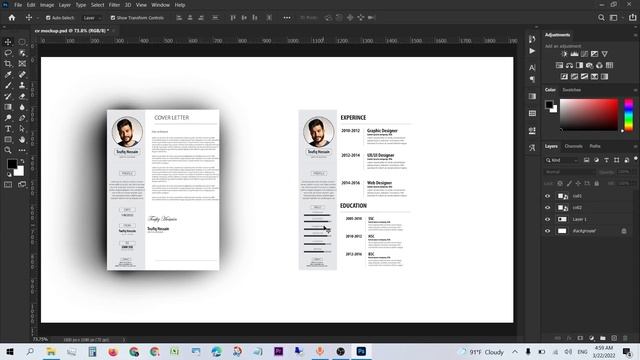The width and height of the screenshot is (640, 360).
Task: Delete the selected layer with the trash icon
Action: pyautogui.click(x=625, y=338)
